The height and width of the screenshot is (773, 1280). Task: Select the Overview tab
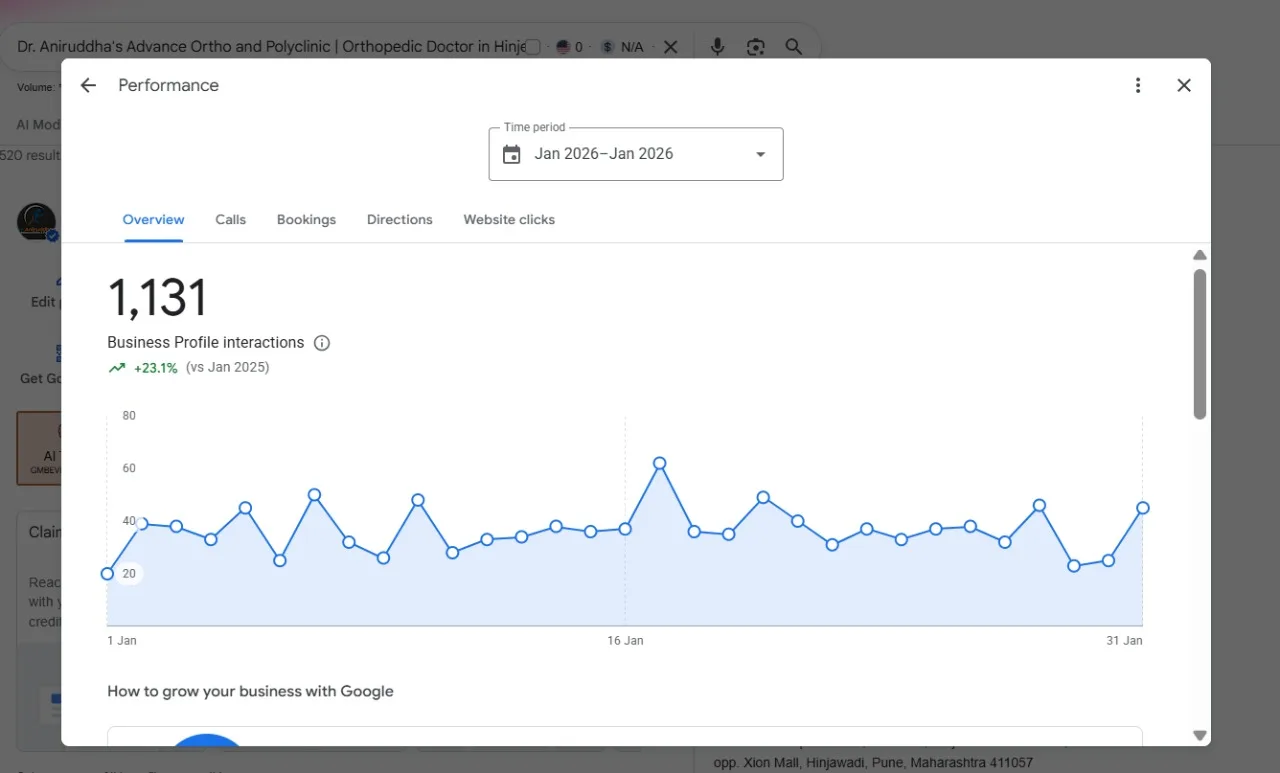click(153, 219)
